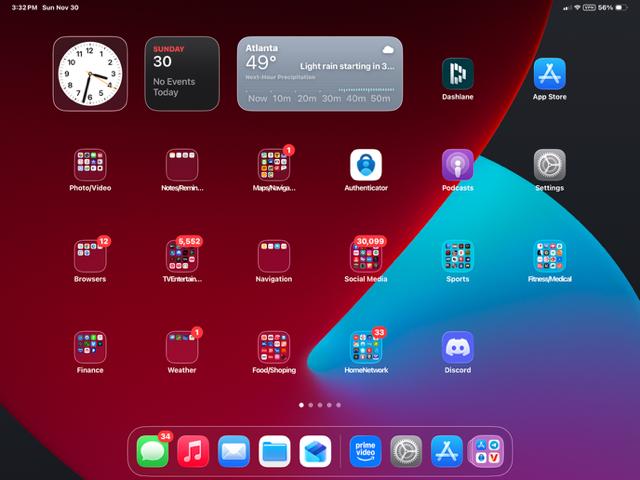Open the Mail app in dock
The image size is (640, 480).
tap(234, 451)
